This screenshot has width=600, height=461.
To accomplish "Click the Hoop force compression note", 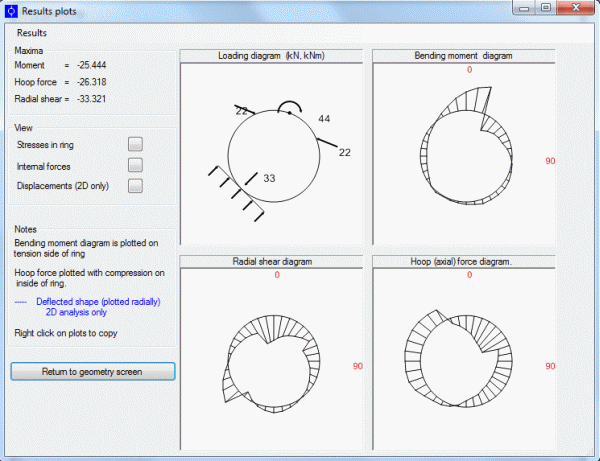I will point(89,278).
